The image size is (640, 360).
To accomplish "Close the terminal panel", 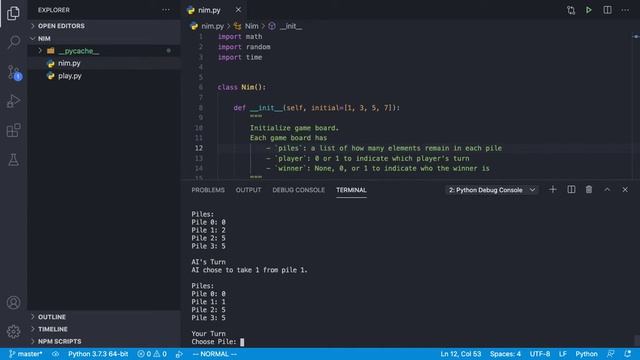I will [x=625, y=190].
